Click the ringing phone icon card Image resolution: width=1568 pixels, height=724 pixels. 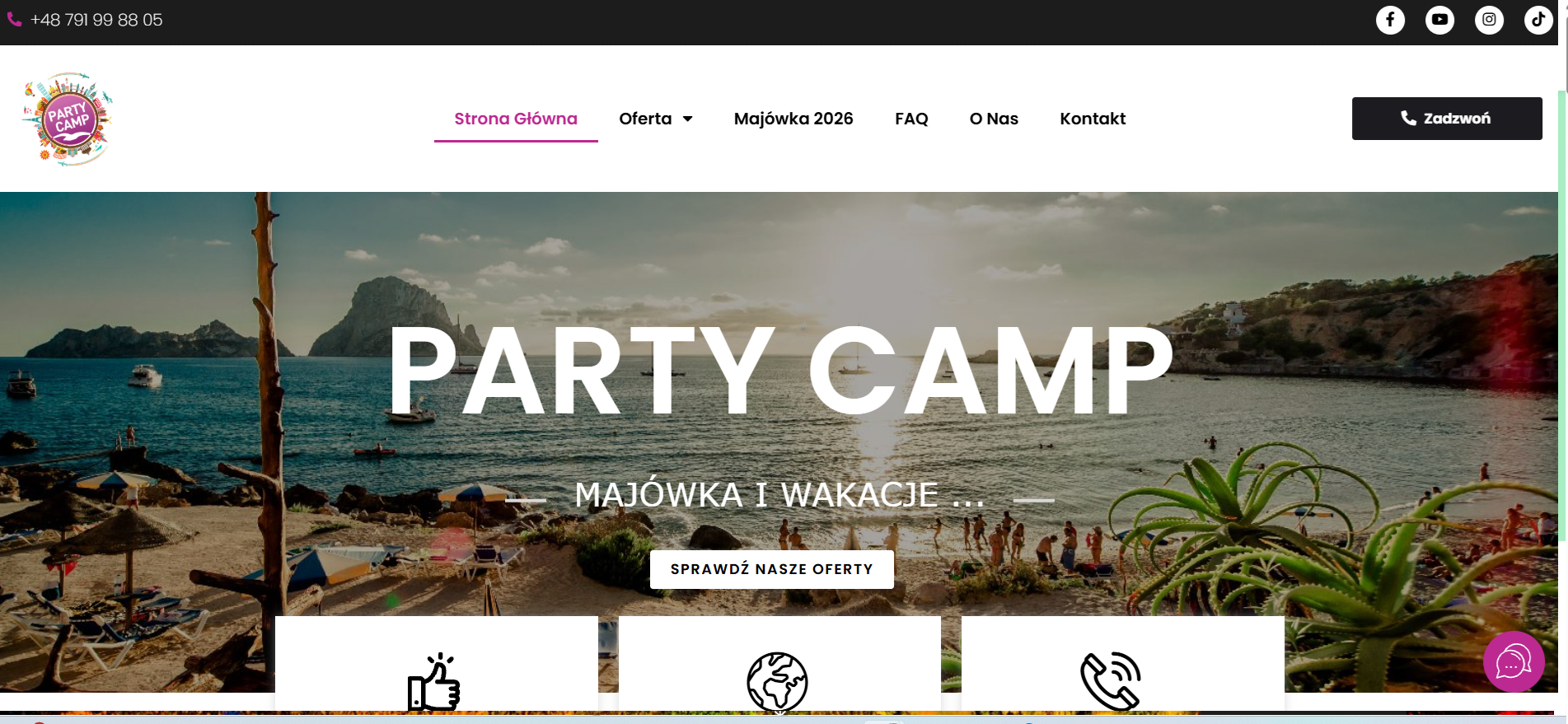point(1122,664)
